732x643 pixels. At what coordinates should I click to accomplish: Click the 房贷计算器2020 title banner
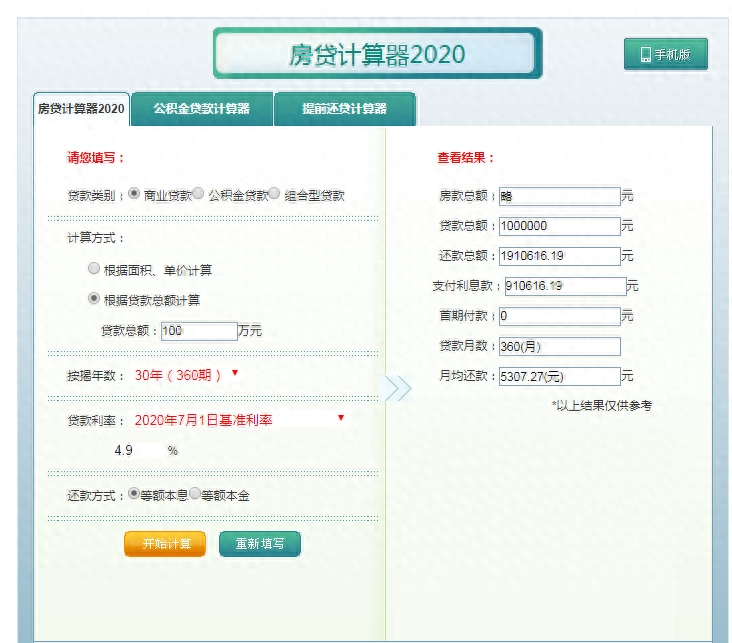click(x=378, y=54)
